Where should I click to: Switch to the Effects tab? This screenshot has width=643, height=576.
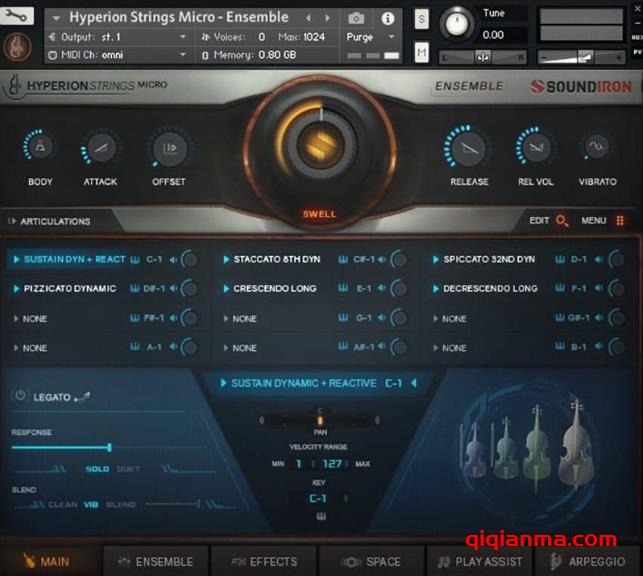click(264, 561)
